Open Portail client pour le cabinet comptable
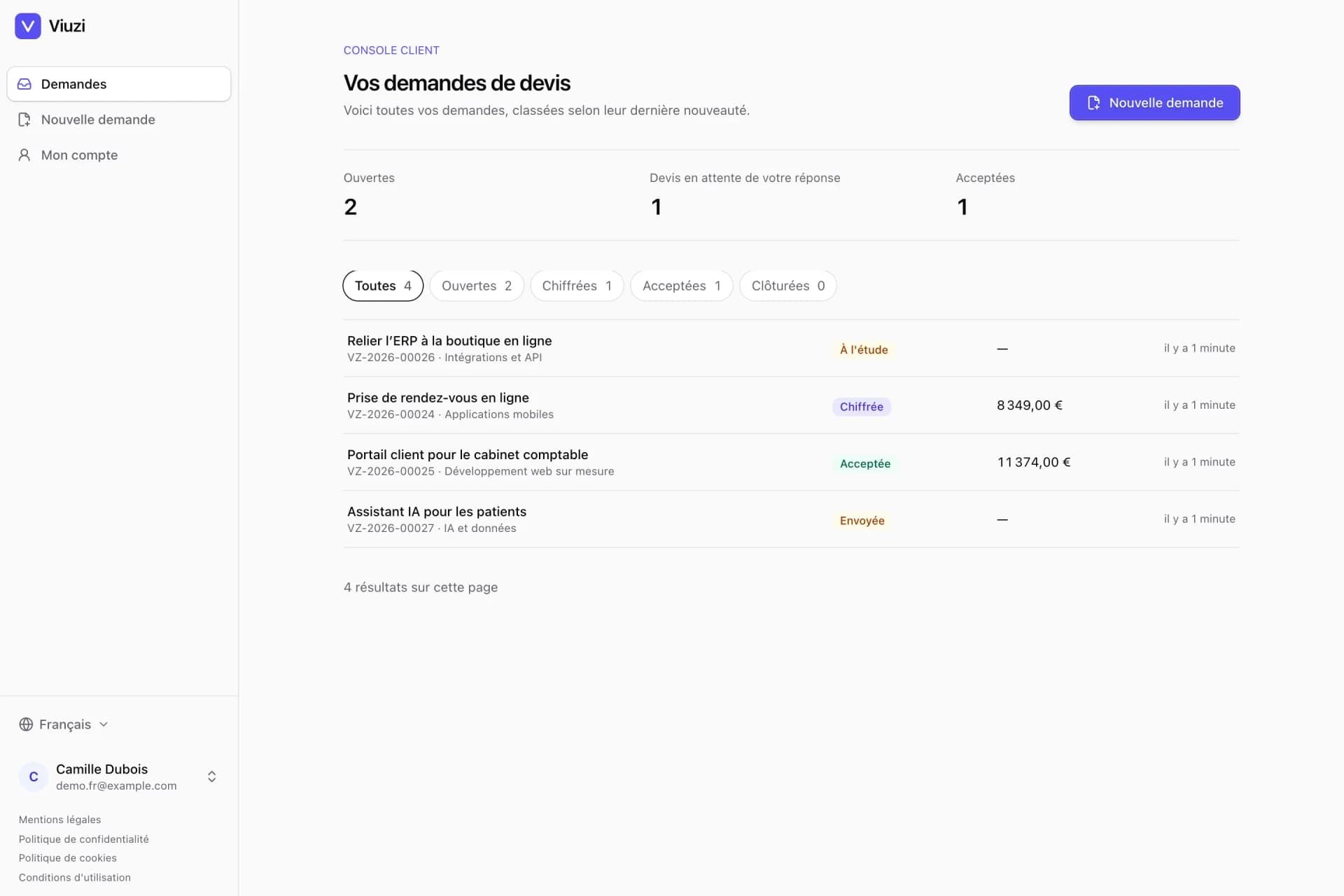 coord(791,462)
